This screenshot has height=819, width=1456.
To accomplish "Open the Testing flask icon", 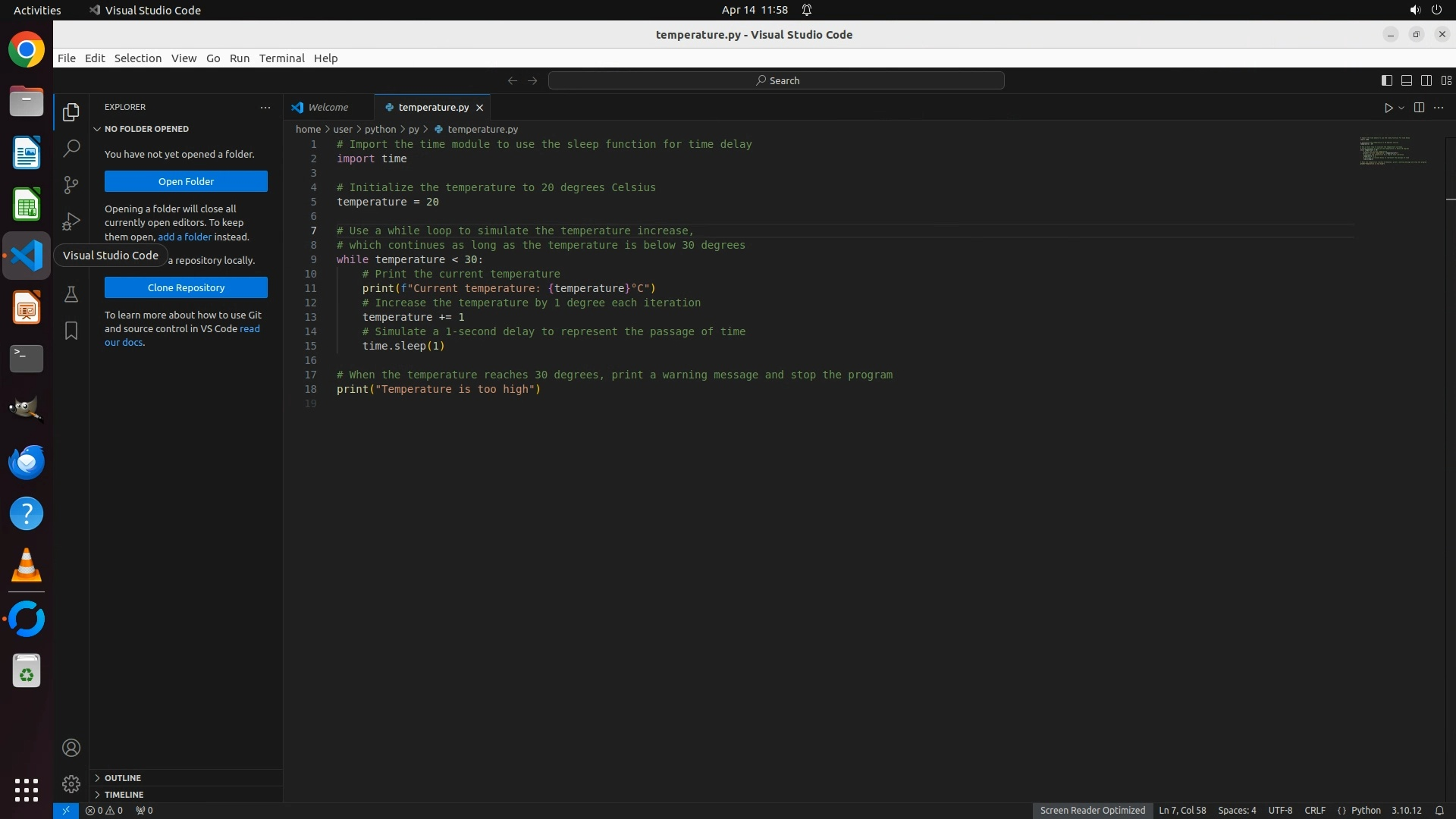I will [71, 294].
